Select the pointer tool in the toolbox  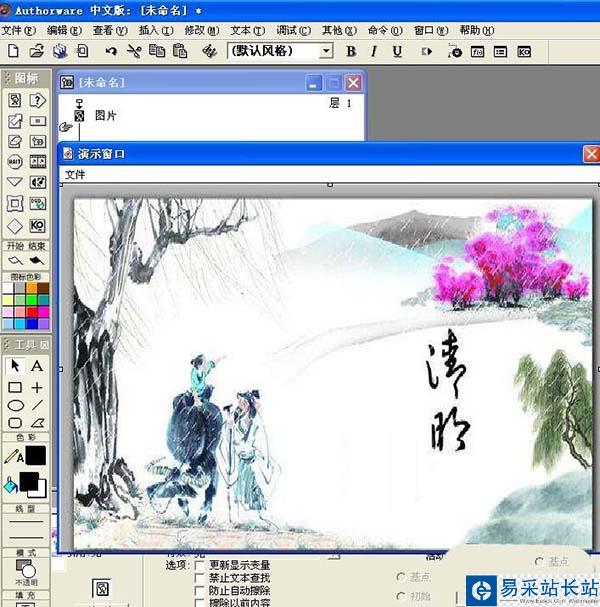[15, 365]
